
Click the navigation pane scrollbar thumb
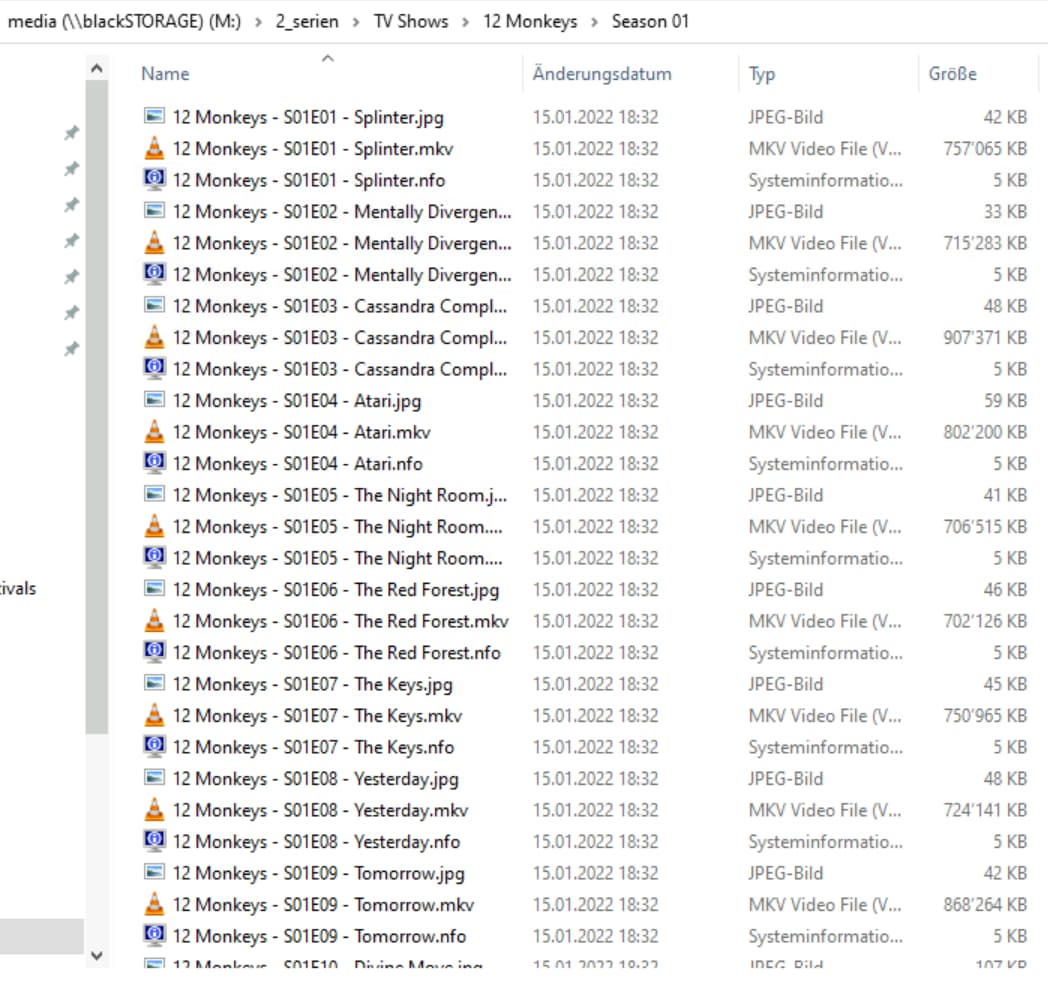click(x=96, y=408)
